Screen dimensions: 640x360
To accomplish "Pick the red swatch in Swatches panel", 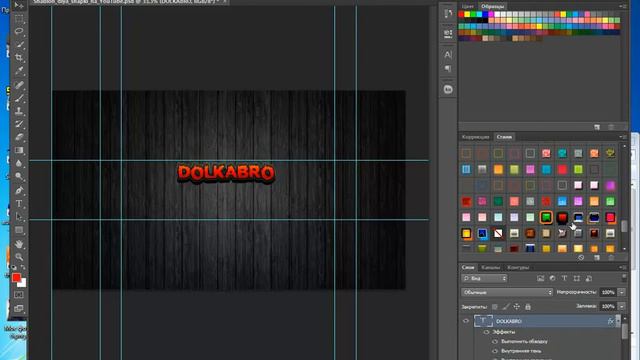I will tap(461, 14).
